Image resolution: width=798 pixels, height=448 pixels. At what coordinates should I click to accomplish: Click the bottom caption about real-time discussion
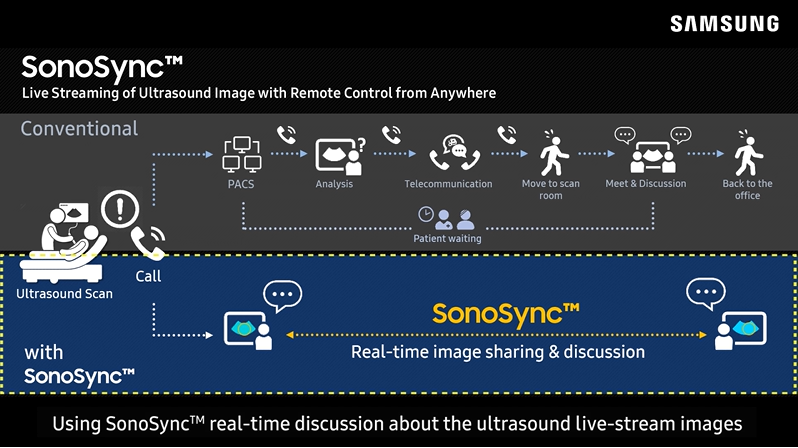[x=399, y=423]
